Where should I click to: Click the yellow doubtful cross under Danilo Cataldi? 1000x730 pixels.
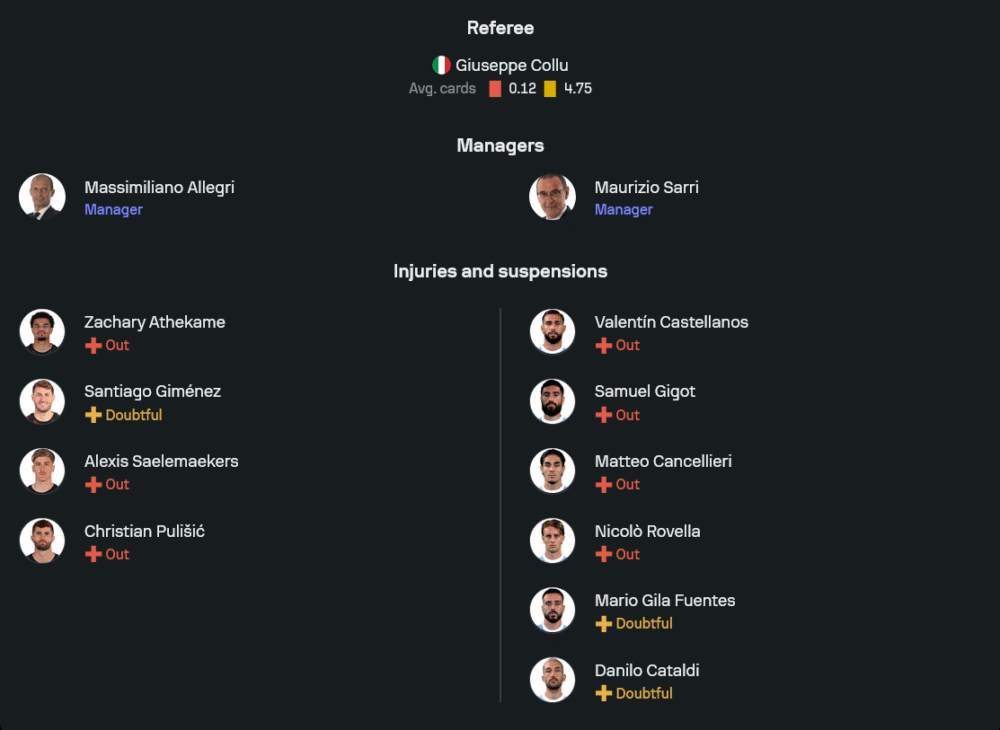(x=603, y=693)
